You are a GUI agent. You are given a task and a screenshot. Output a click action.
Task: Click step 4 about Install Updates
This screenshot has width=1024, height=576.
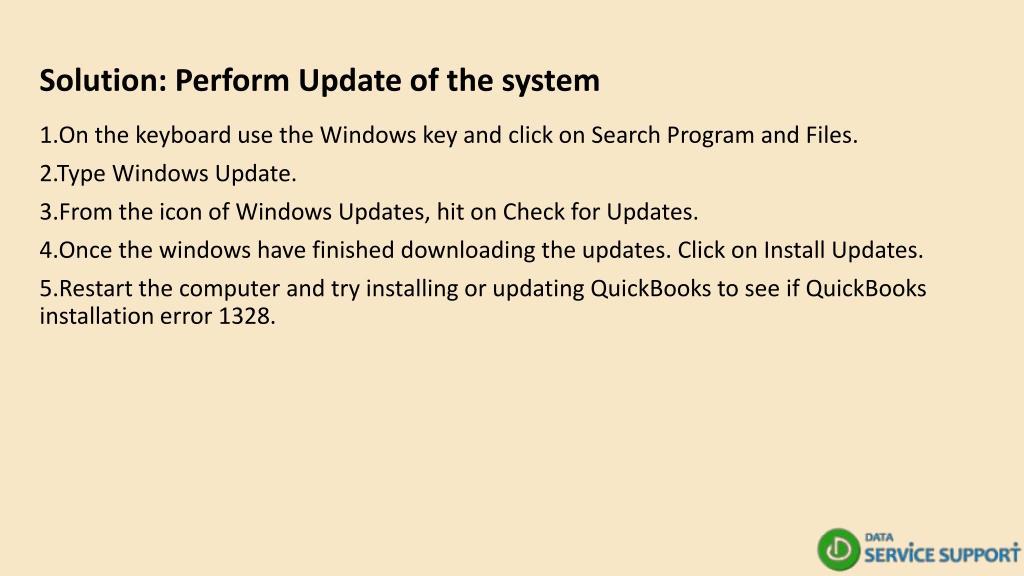click(x=481, y=250)
